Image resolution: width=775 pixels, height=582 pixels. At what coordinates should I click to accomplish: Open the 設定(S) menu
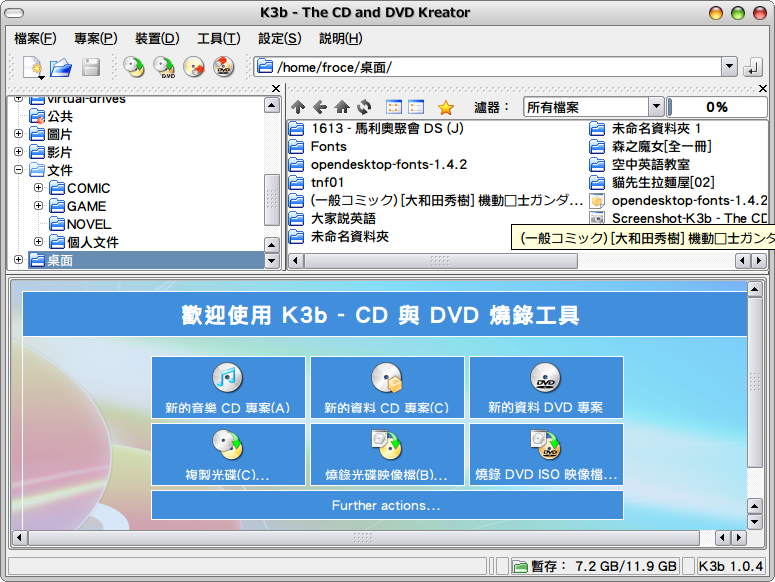(x=280, y=38)
